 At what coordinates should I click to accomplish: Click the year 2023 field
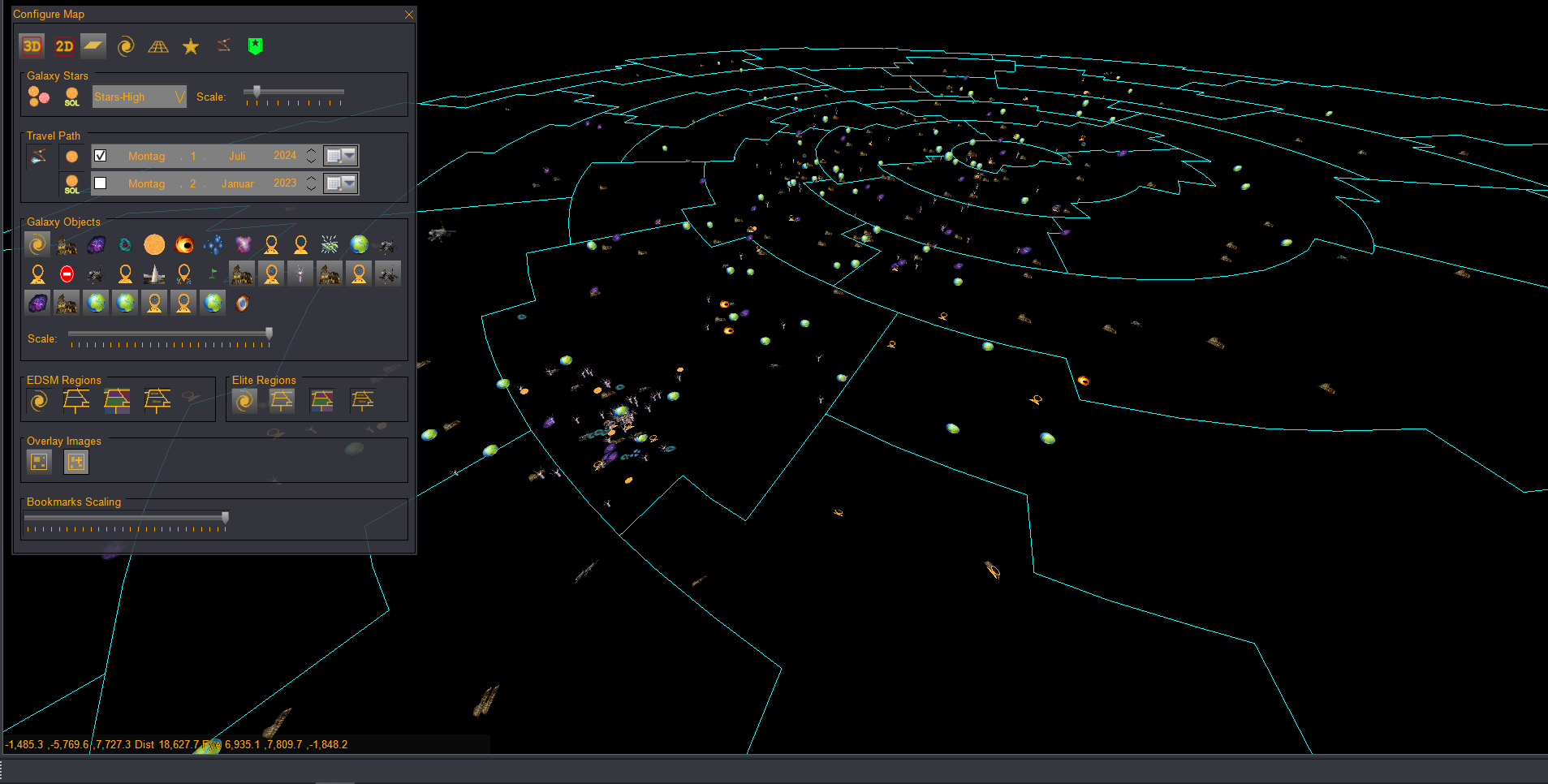coord(285,183)
